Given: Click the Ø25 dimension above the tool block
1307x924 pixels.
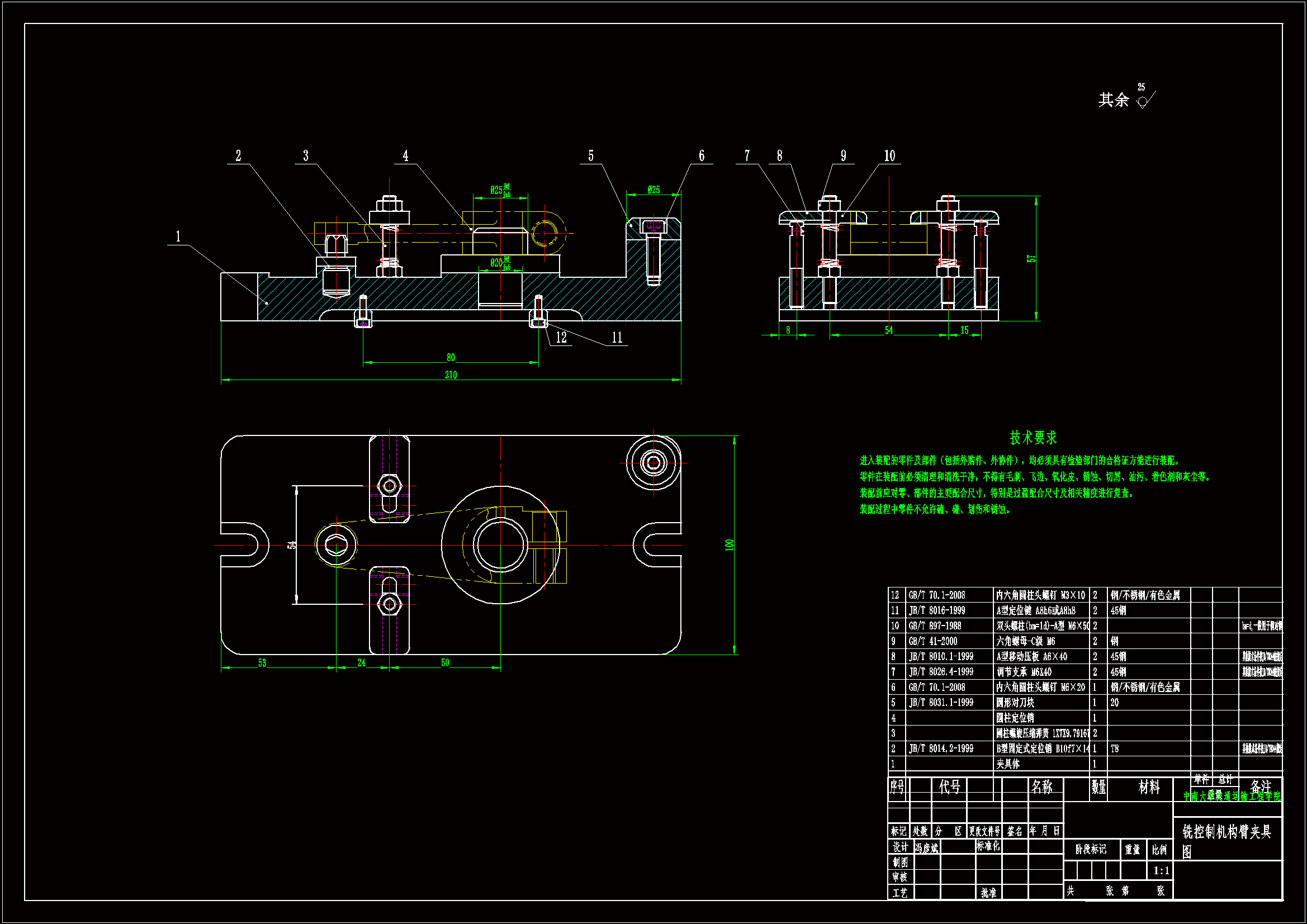Looking at the screenshot, I should point(653,189).
